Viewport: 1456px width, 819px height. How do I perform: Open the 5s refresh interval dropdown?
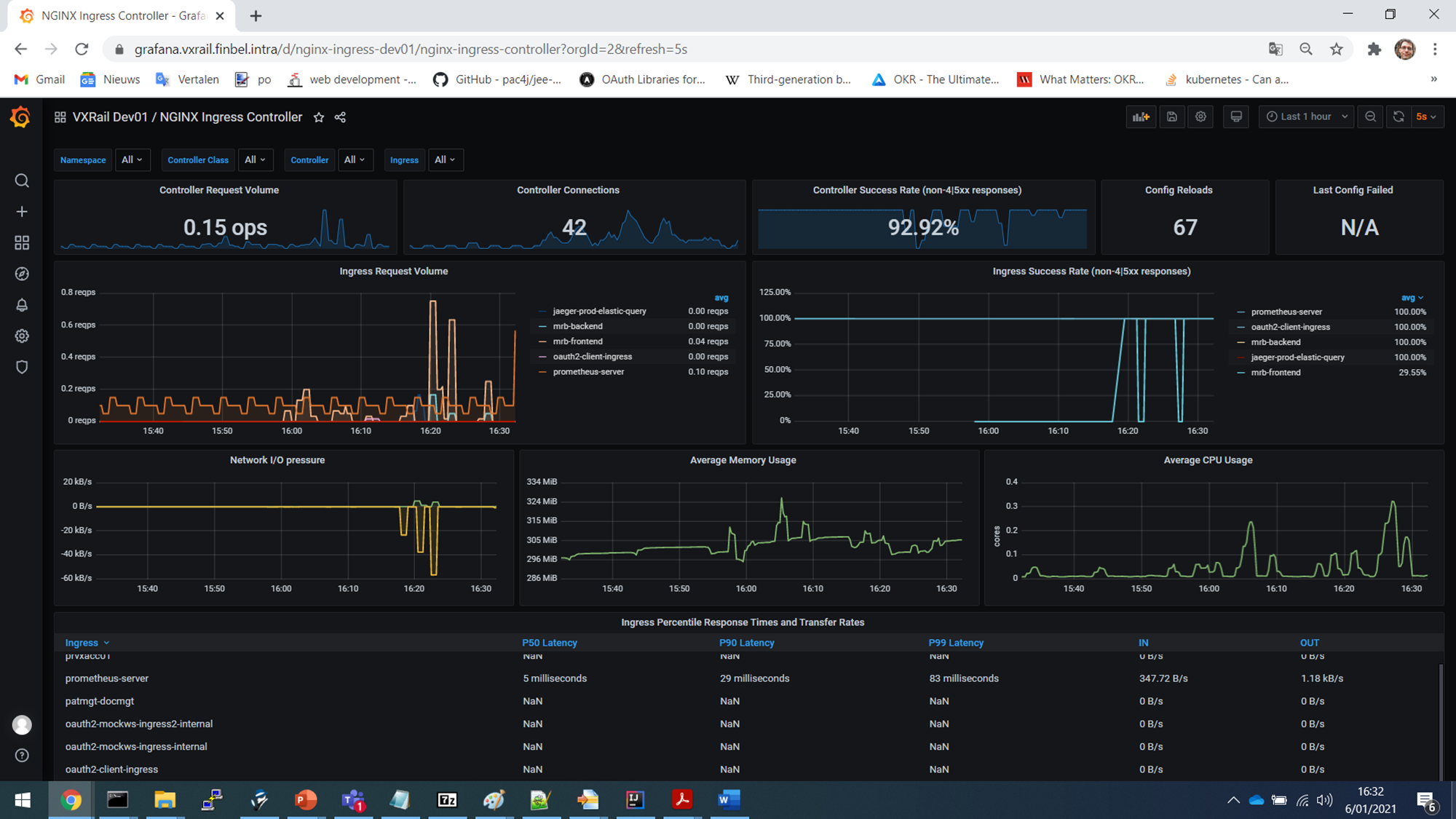(1425, 116)
